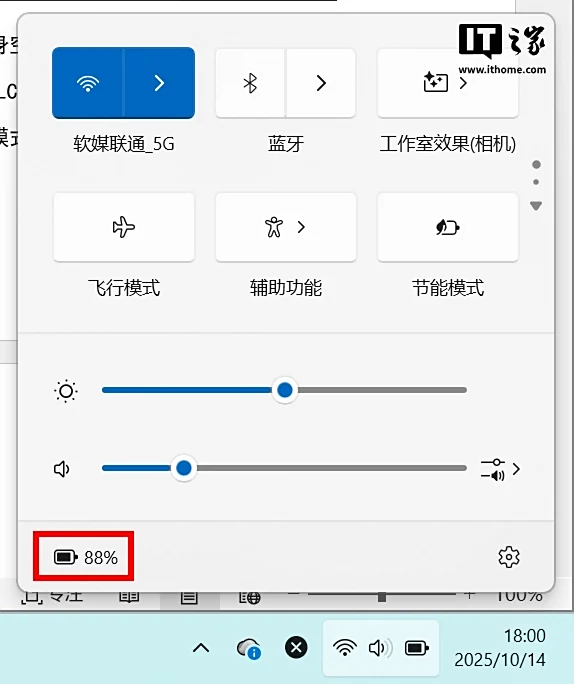The width and height of the screenshot is (574, 684).
Task: Open the clock and date 2025/10/14
Action: tap(500, 648)
